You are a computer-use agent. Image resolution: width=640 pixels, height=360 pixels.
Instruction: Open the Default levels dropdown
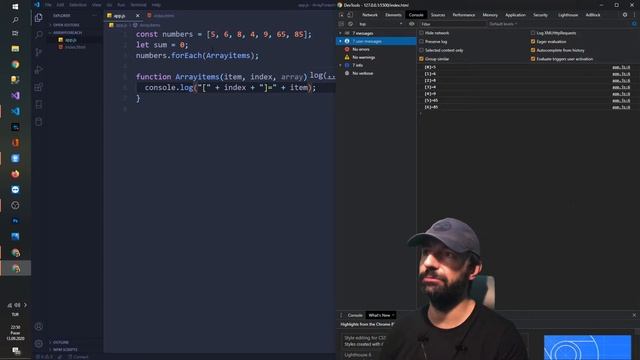click(x=503, y=24)
